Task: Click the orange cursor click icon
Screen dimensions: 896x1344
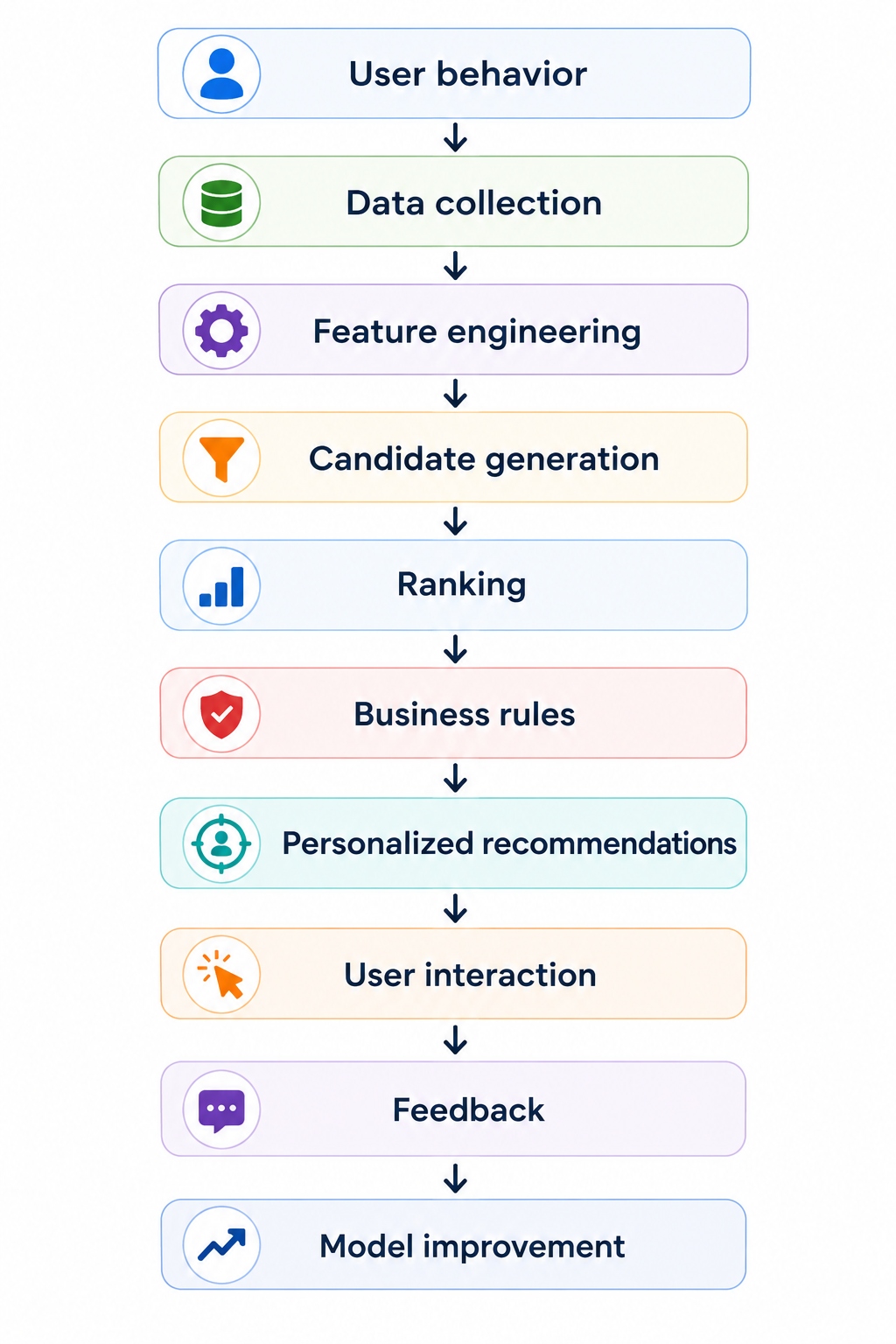Action: [221, 974]
